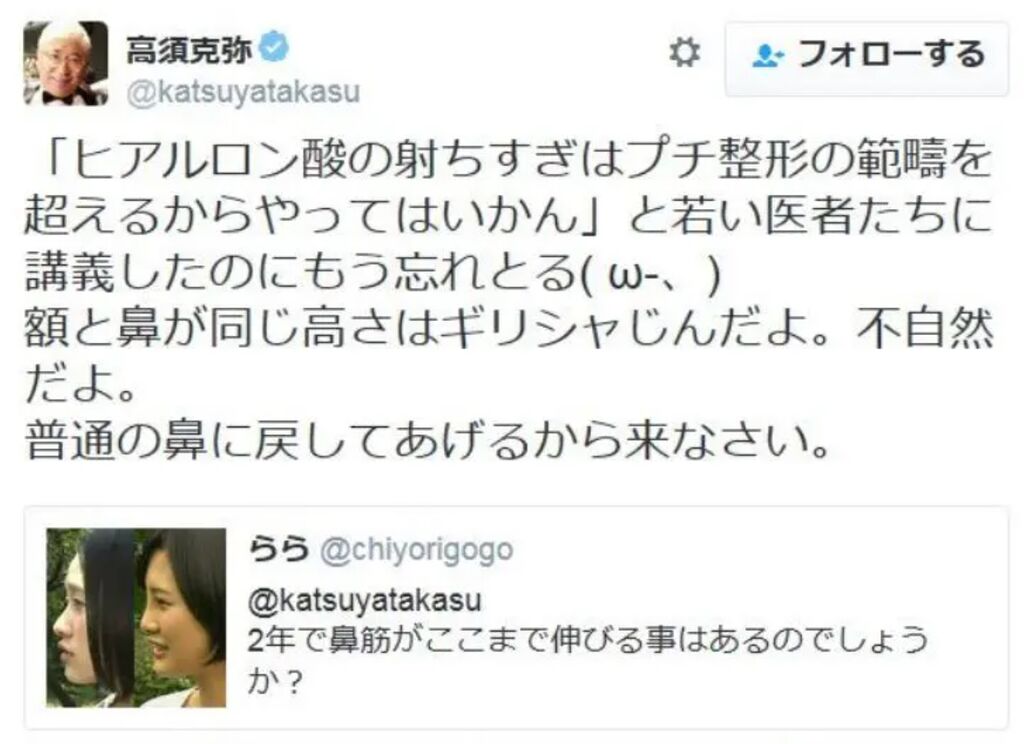This screenshot has height=744, width=1024.
Task: Open the 高須克弥 display name link
Action: pos(189,49)
